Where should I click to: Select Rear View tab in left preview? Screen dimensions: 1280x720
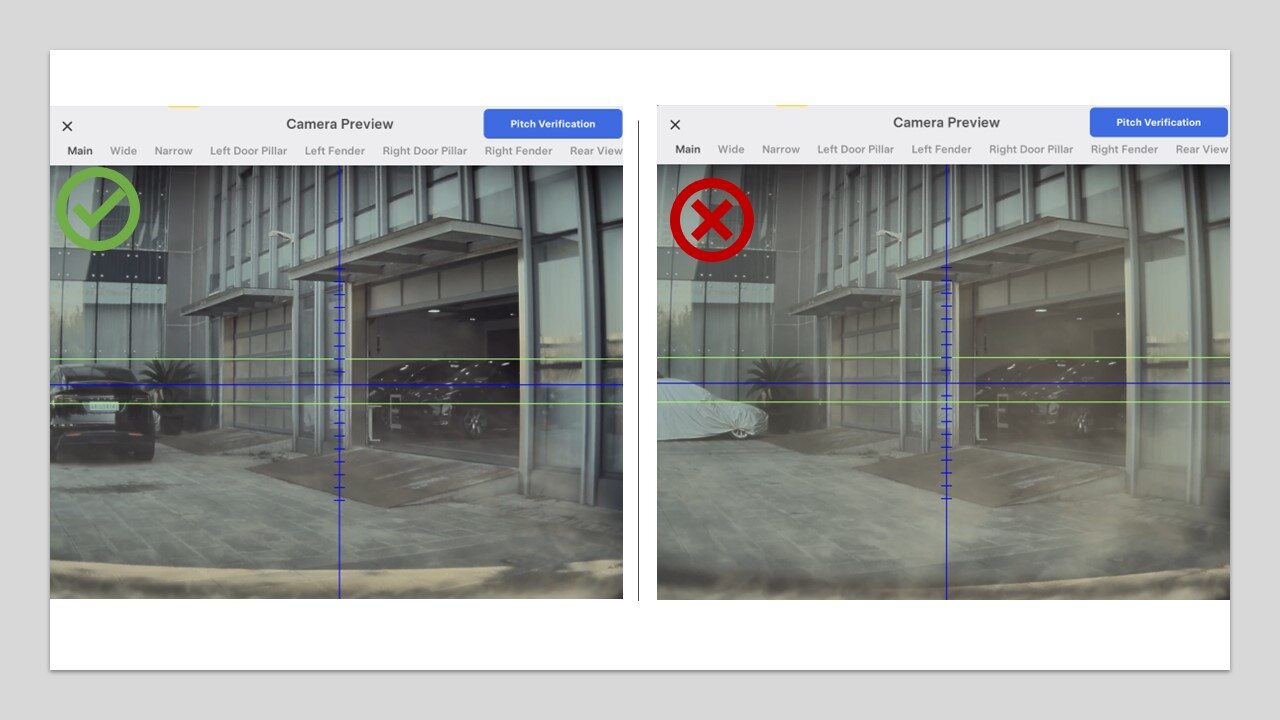pos(595,151)
